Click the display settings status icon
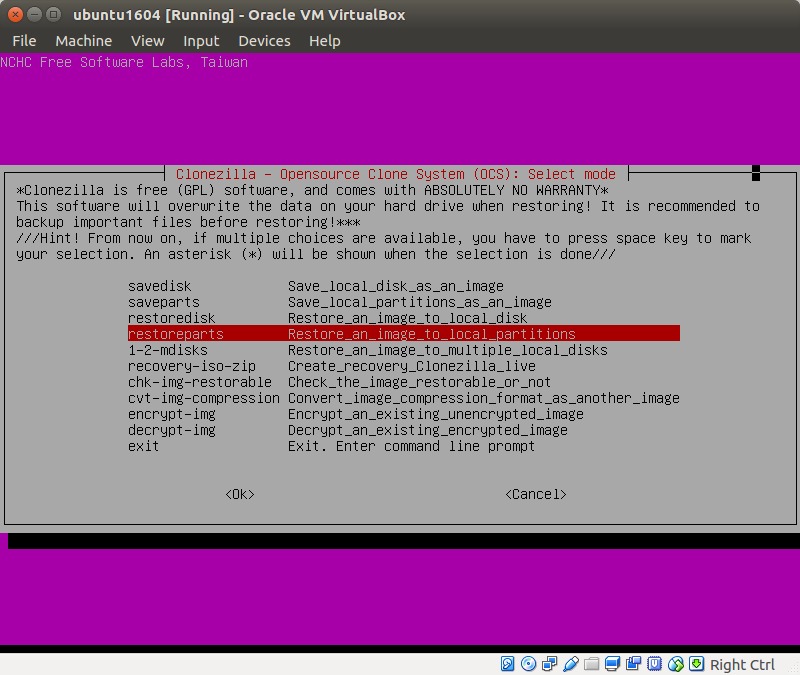This screenshot has width=800, height=675. 613,664
